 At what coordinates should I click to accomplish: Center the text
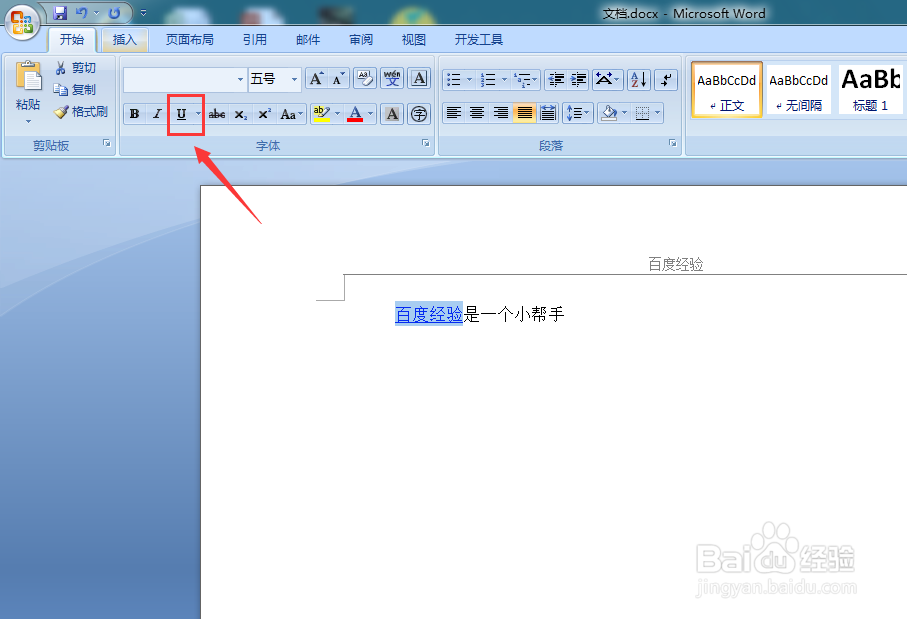pyautogui.click(x=477, y=113)
